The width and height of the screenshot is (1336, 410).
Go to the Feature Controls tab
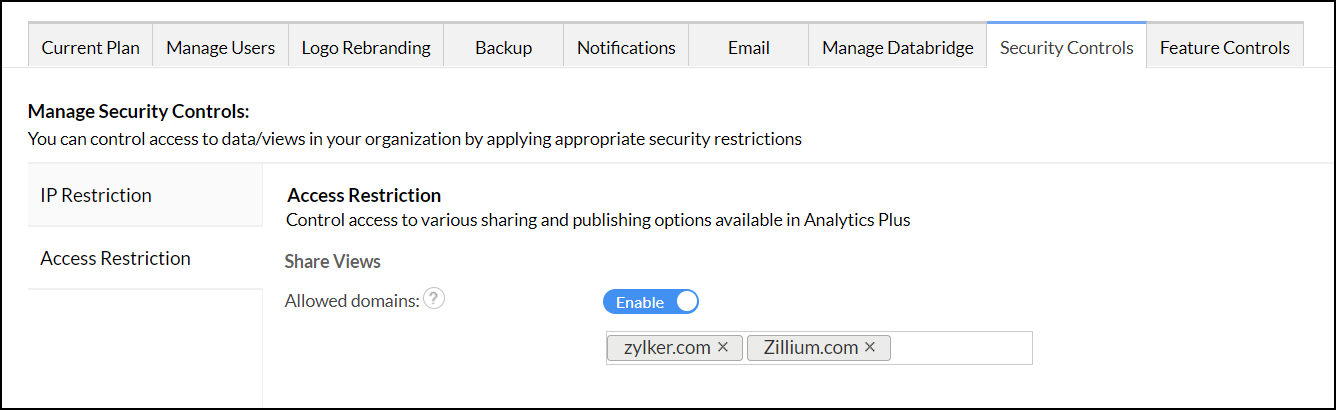1224,47
